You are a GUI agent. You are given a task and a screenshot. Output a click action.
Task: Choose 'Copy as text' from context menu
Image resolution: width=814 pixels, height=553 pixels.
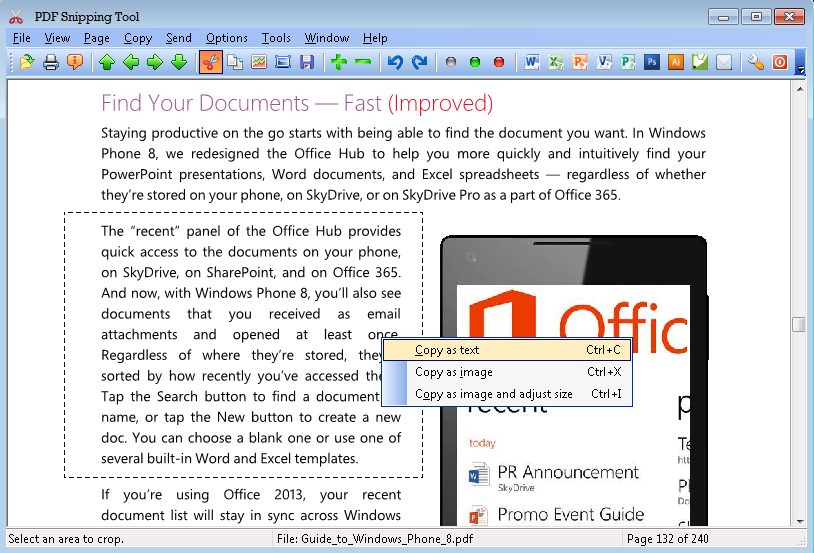pos(447,350)
